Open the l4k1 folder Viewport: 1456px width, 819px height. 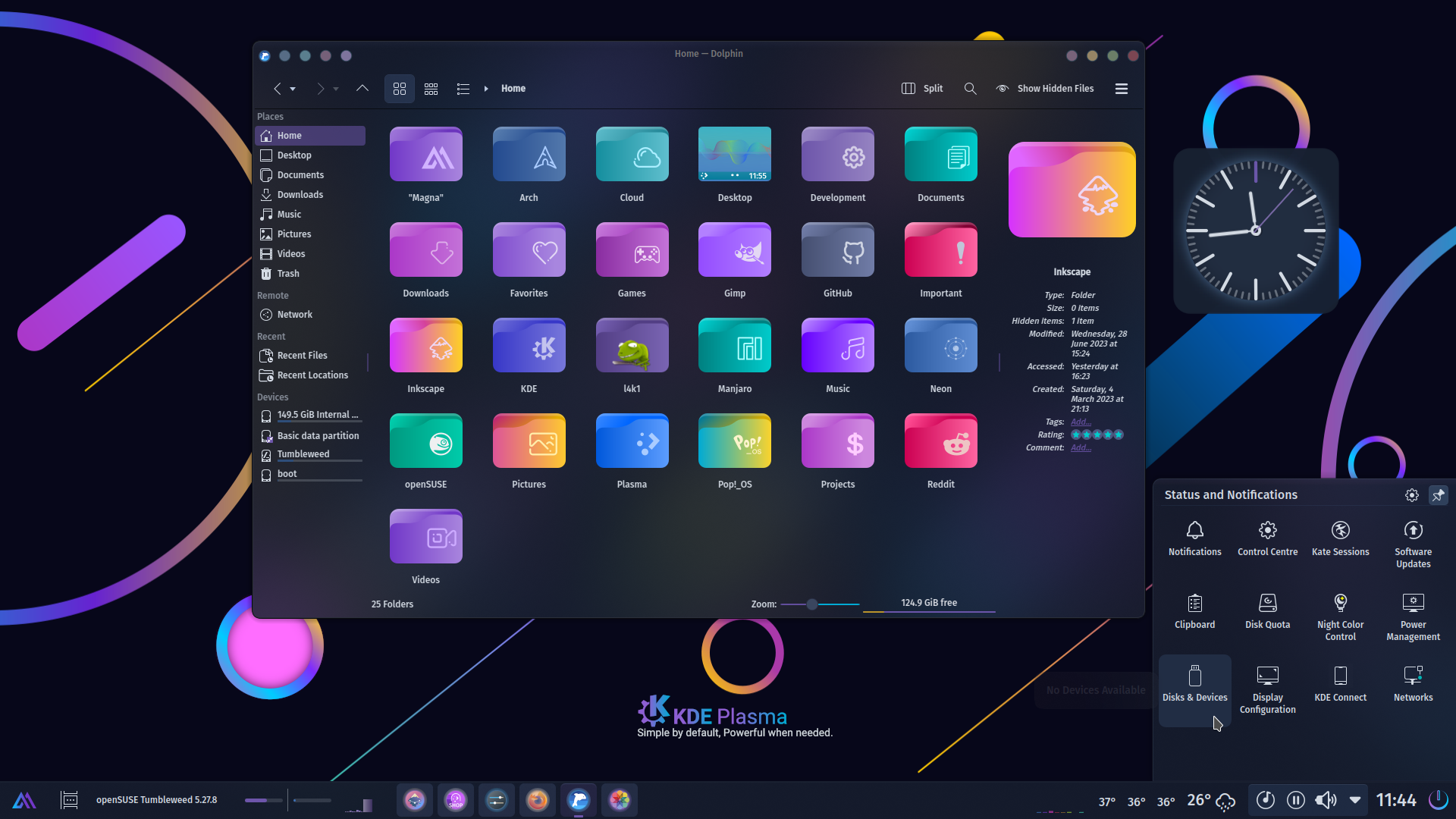tap(632, 346)
